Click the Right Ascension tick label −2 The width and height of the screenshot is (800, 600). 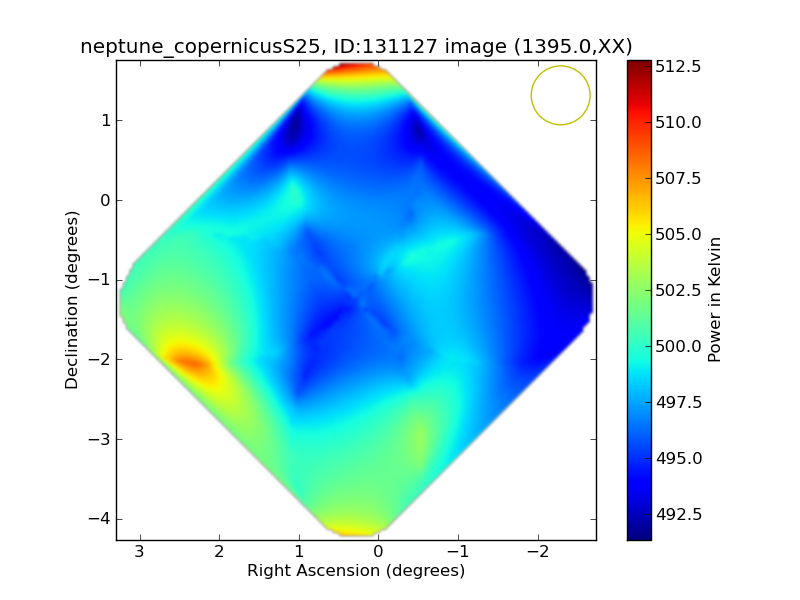tap(538, 552)
